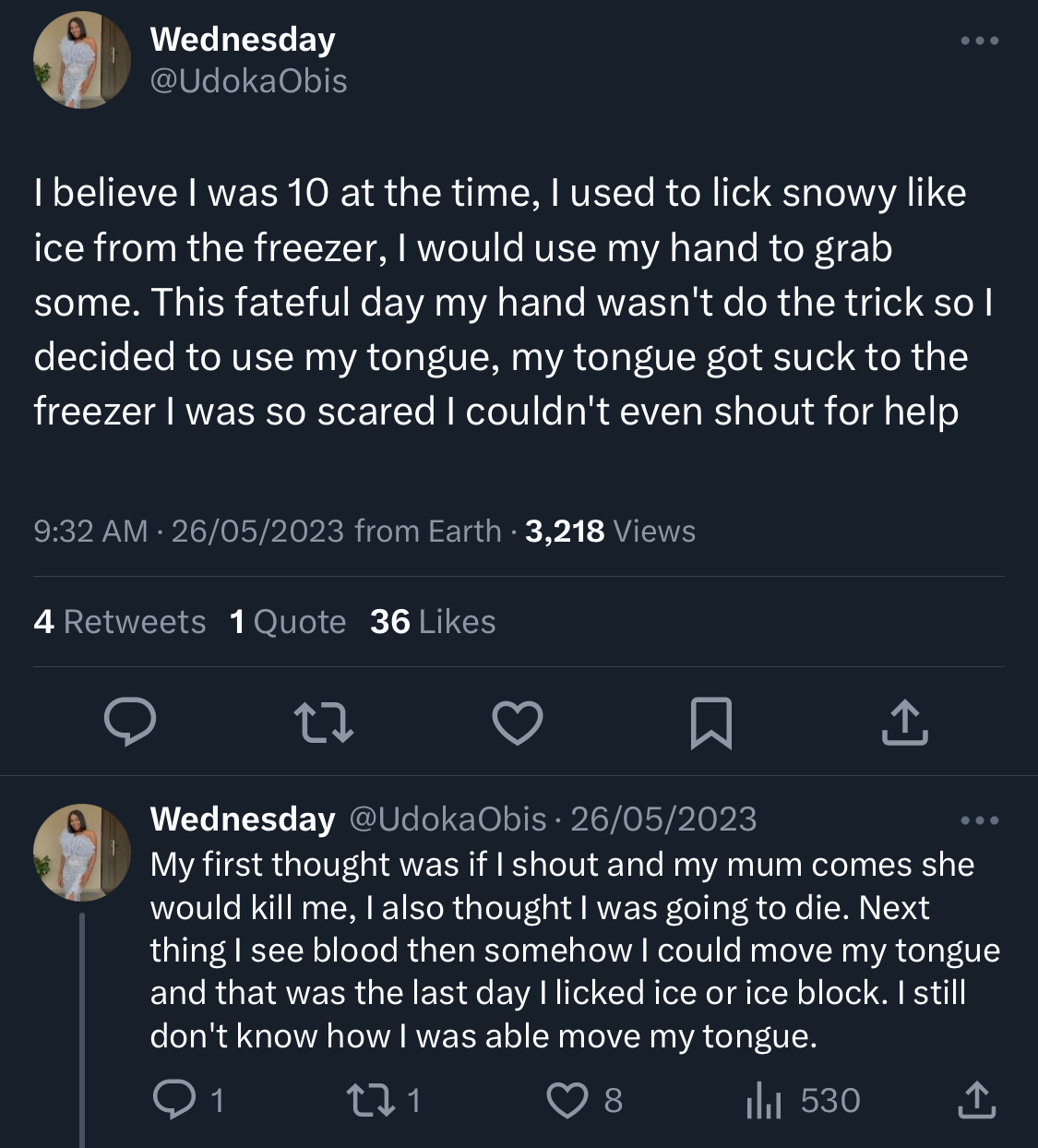Open the 3,218 Views count
Screen dimensions: 1038x1148
point(610,532)
